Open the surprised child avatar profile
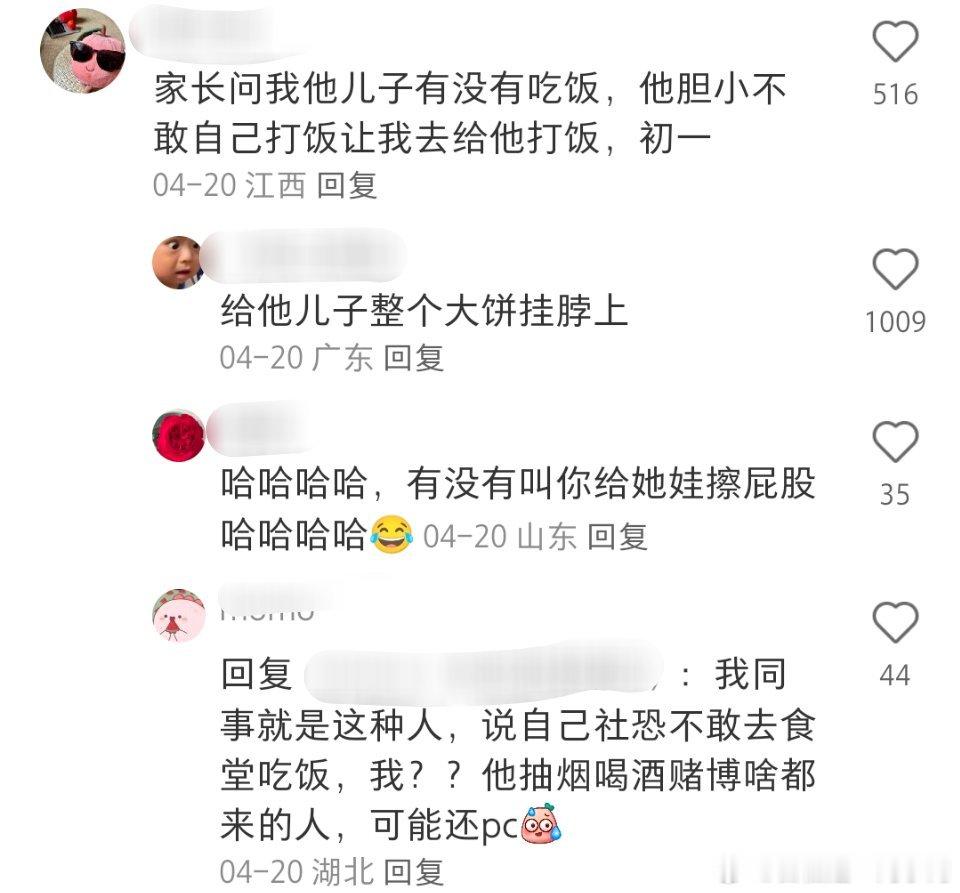960x893 pixels. 178,262
